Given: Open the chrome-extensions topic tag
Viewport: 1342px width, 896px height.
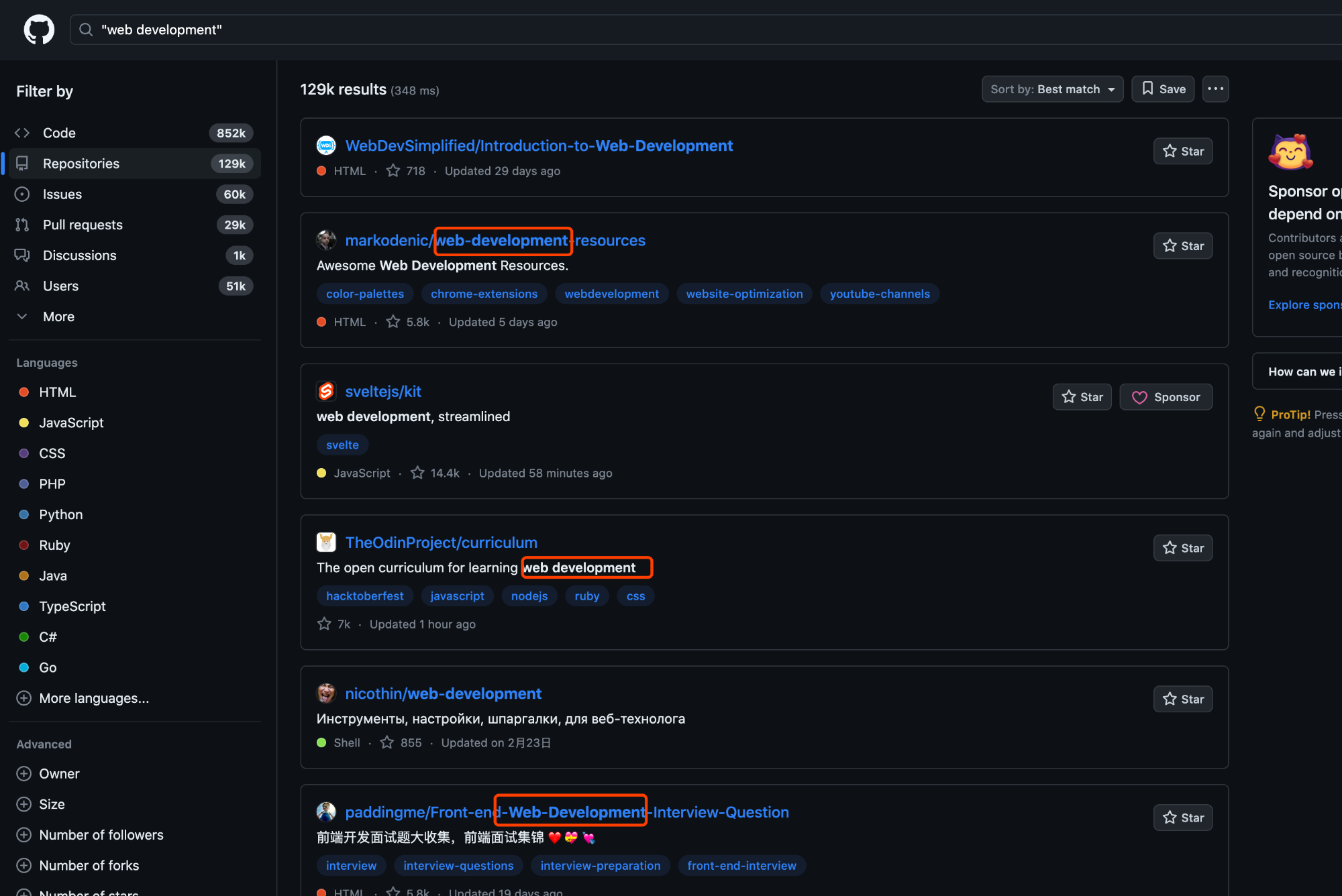Looking at the screenshot, I should 484,294.
